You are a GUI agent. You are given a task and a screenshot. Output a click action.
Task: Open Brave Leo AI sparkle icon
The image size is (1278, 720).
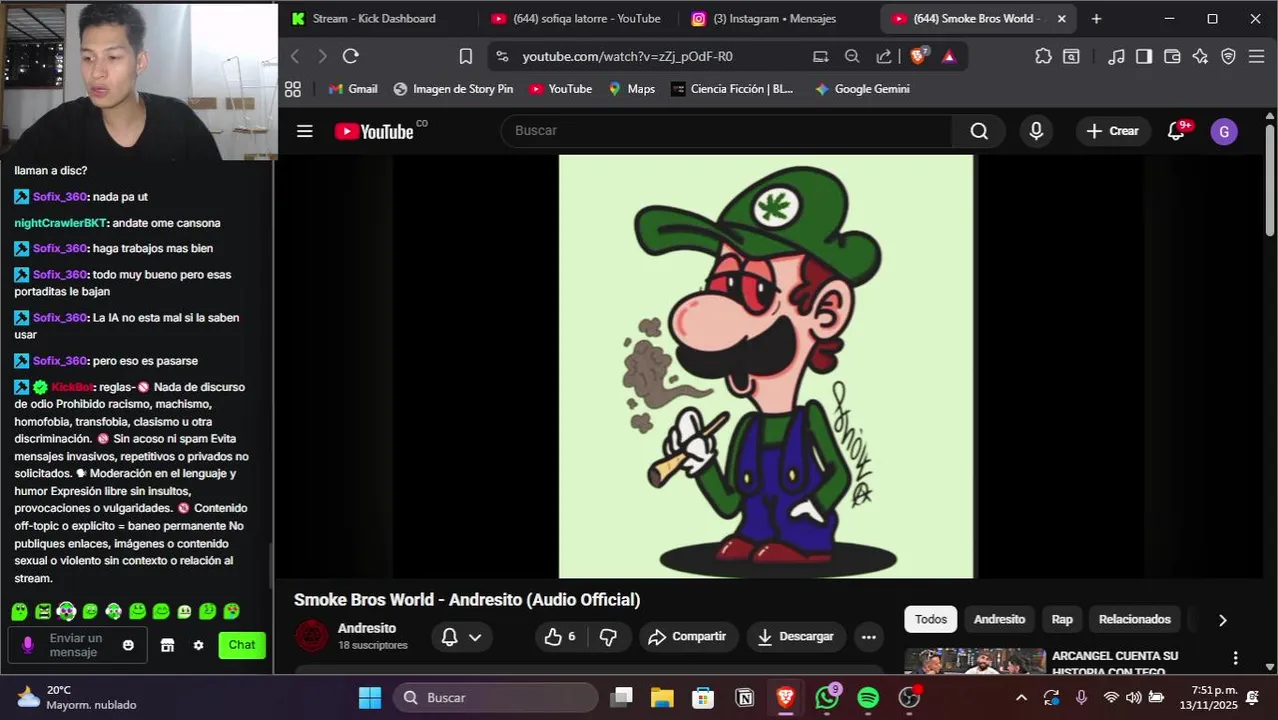pyautogui.click(x=1200, y=57)
